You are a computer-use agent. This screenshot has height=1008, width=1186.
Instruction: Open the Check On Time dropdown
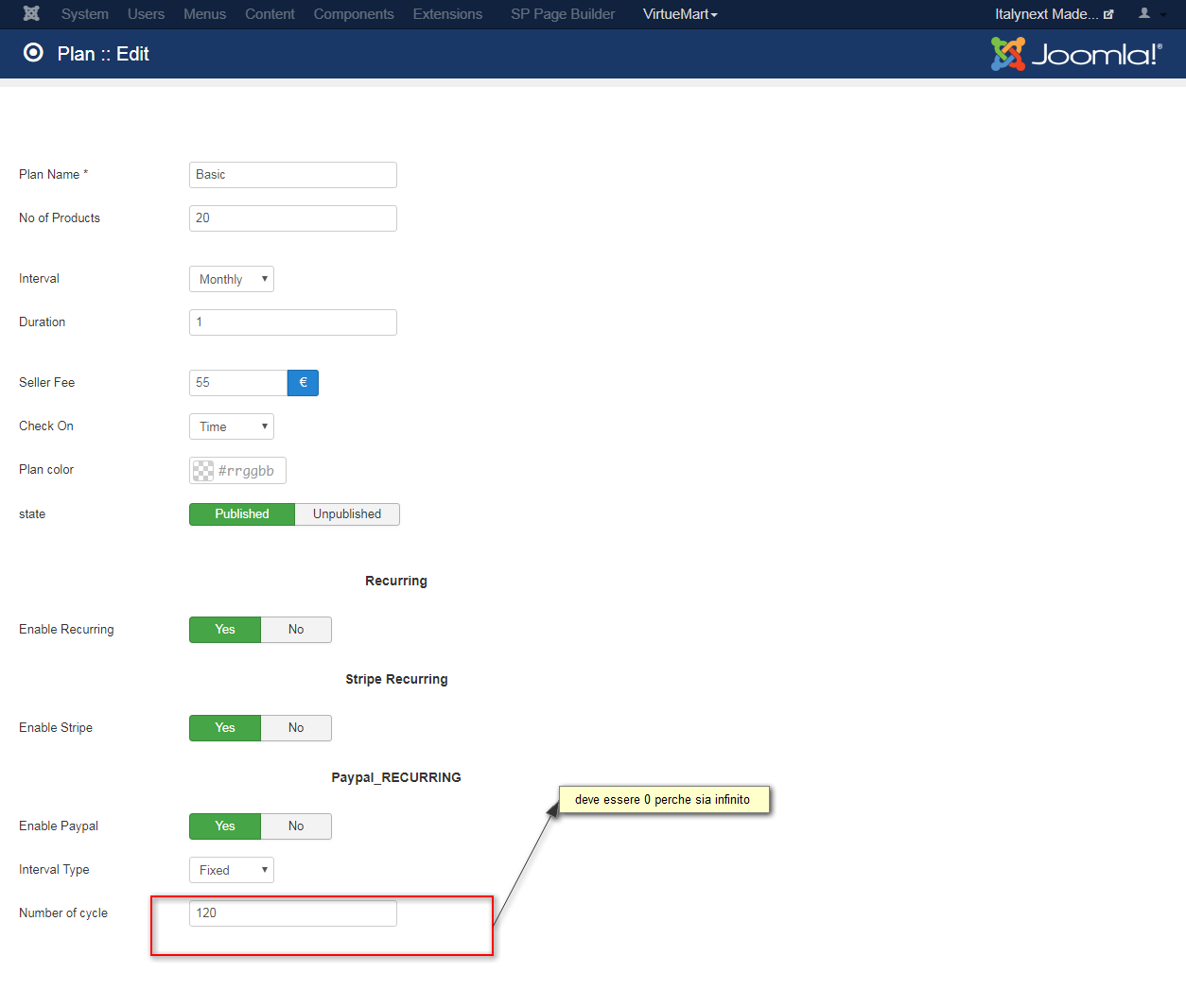pyautogui.click(x=232, y=426)
